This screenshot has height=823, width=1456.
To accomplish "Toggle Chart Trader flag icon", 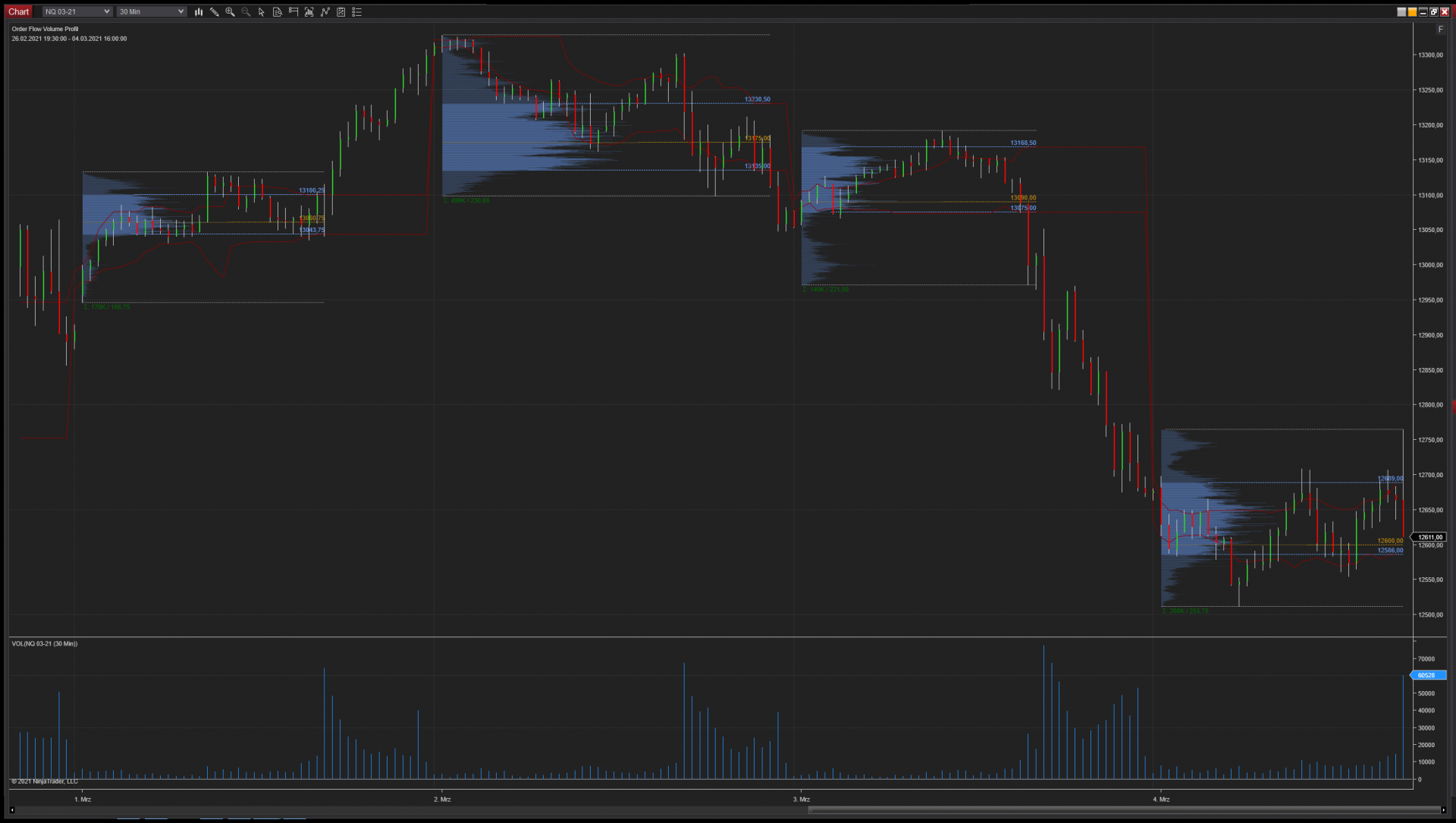I will click(293, 12).
